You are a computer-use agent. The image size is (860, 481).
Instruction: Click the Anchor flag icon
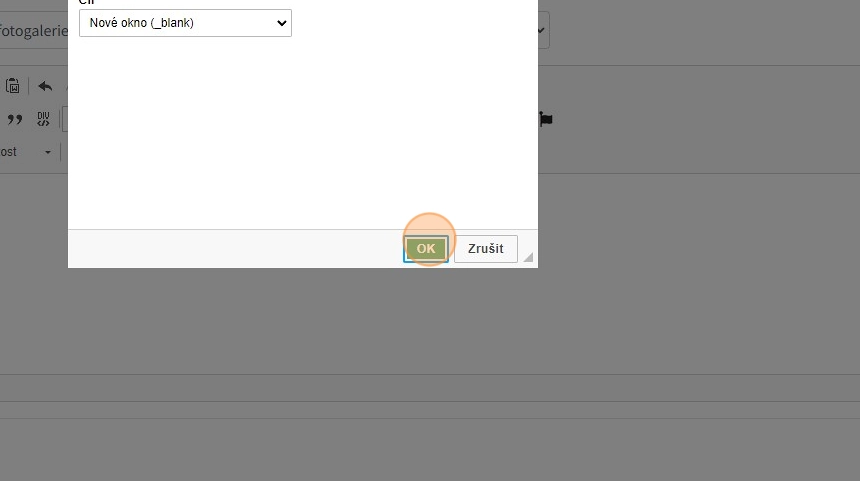click(546, 119)
